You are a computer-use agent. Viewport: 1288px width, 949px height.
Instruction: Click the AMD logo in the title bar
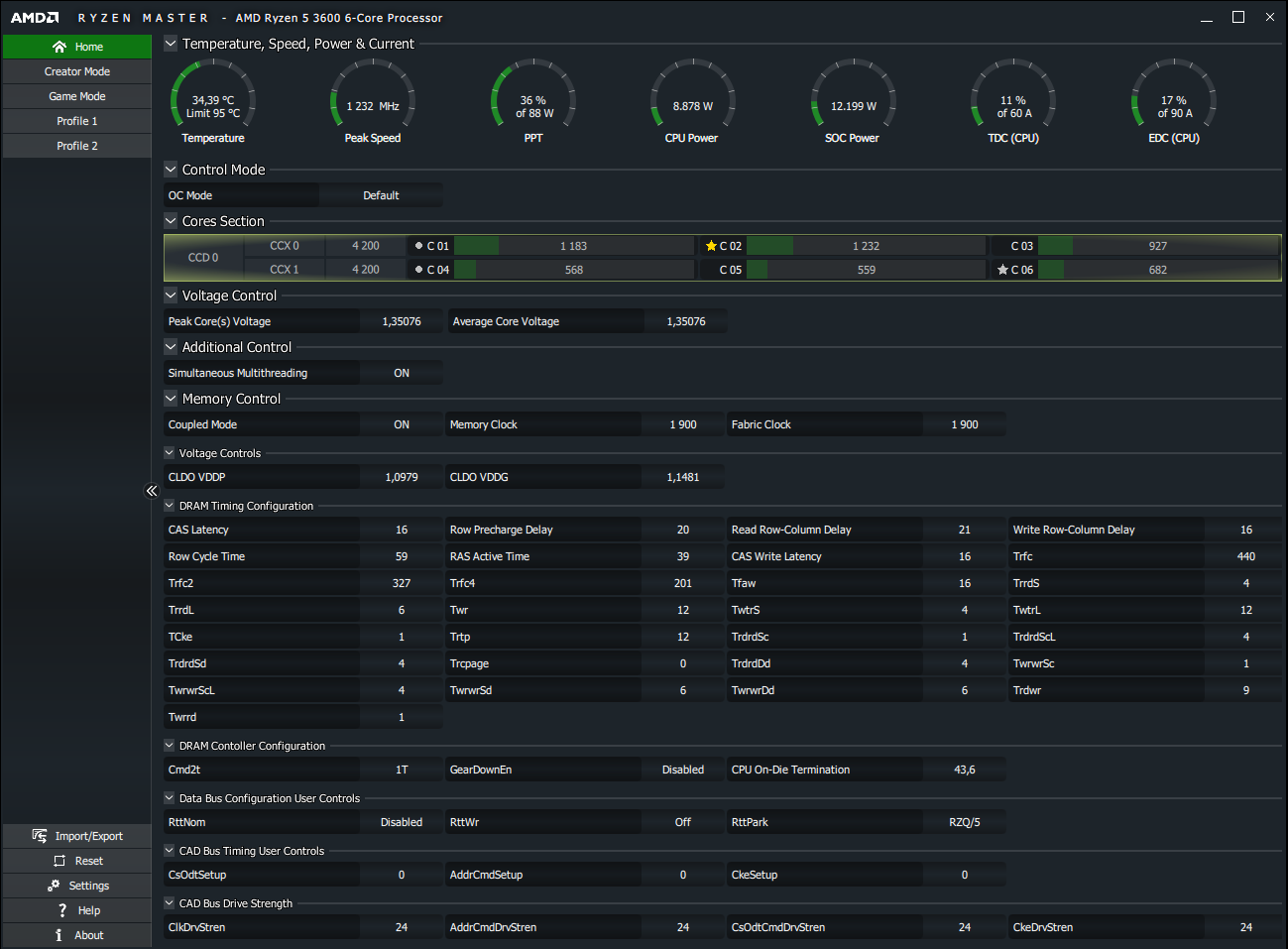35,18
